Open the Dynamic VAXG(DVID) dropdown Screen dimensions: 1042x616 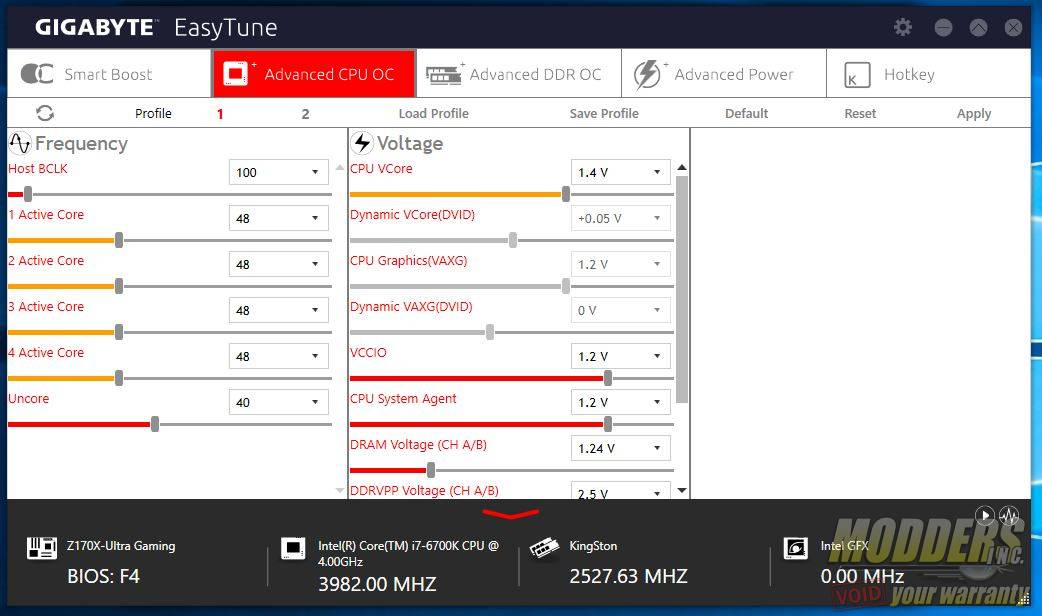[x=621, y=310]
